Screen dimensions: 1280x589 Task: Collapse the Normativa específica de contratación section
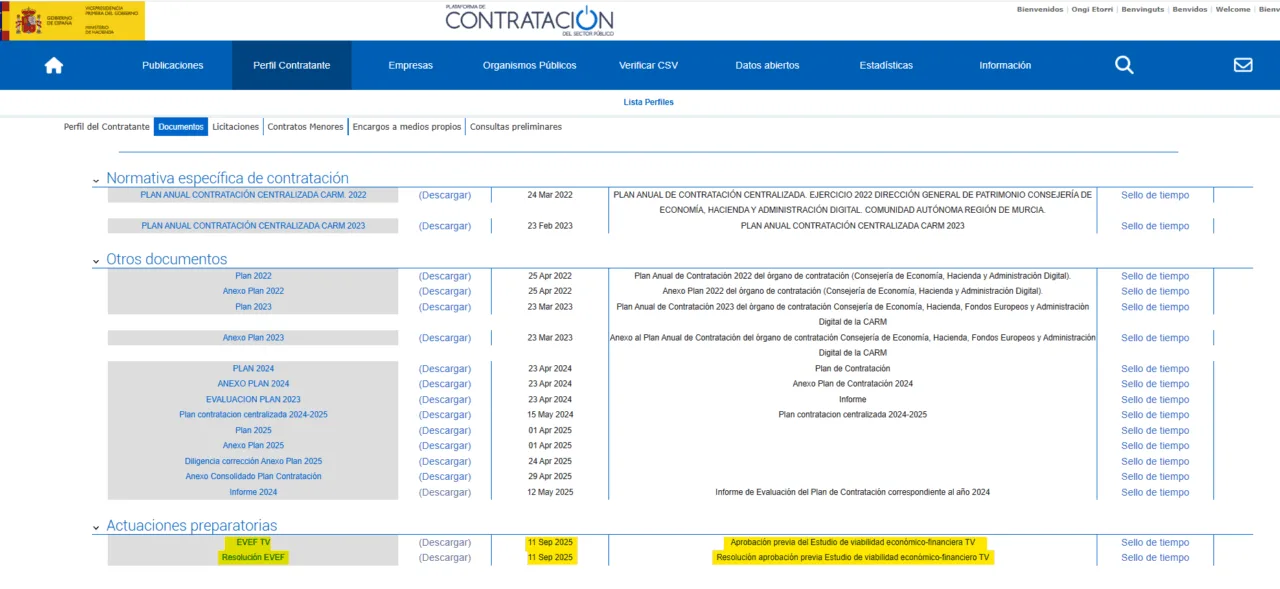click(96, 180)
